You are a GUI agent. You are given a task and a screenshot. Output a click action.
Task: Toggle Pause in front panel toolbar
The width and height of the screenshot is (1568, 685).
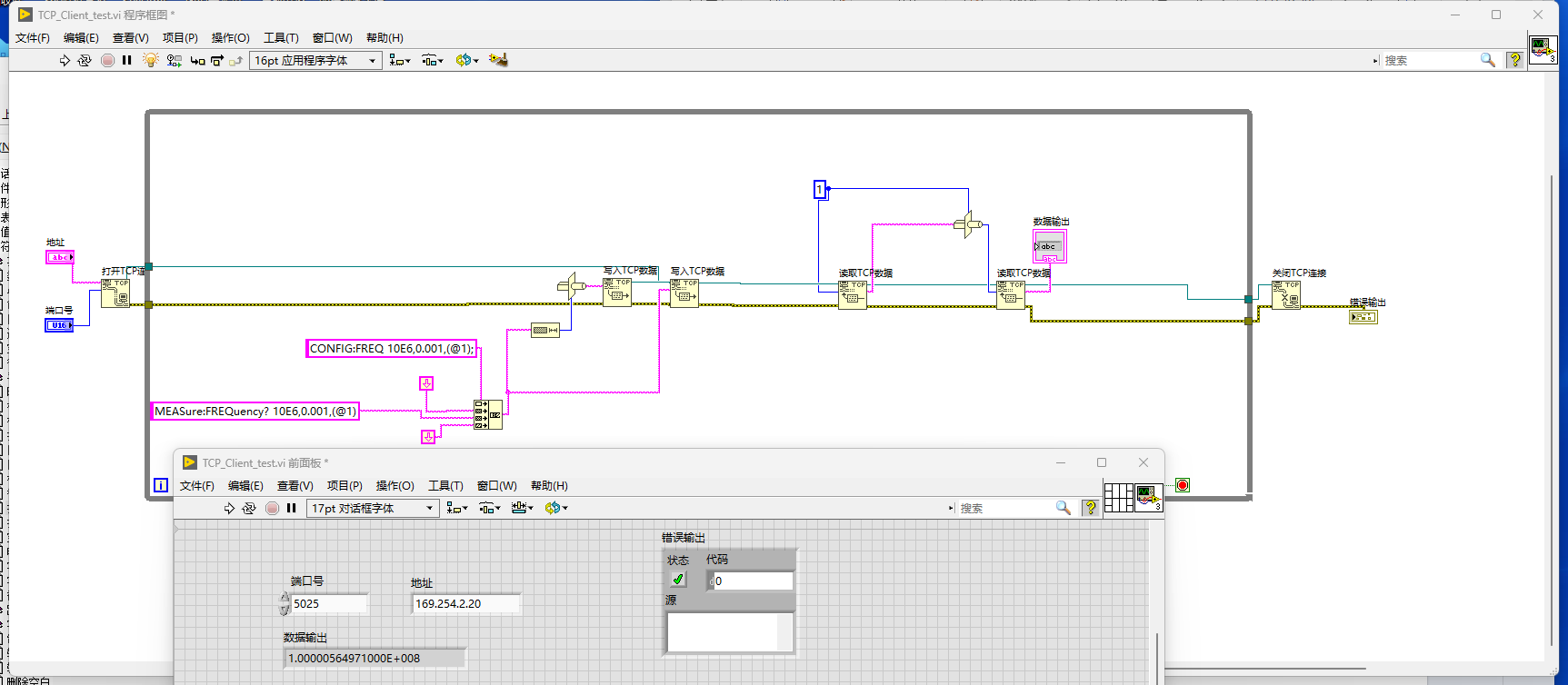tap(292, 508)
